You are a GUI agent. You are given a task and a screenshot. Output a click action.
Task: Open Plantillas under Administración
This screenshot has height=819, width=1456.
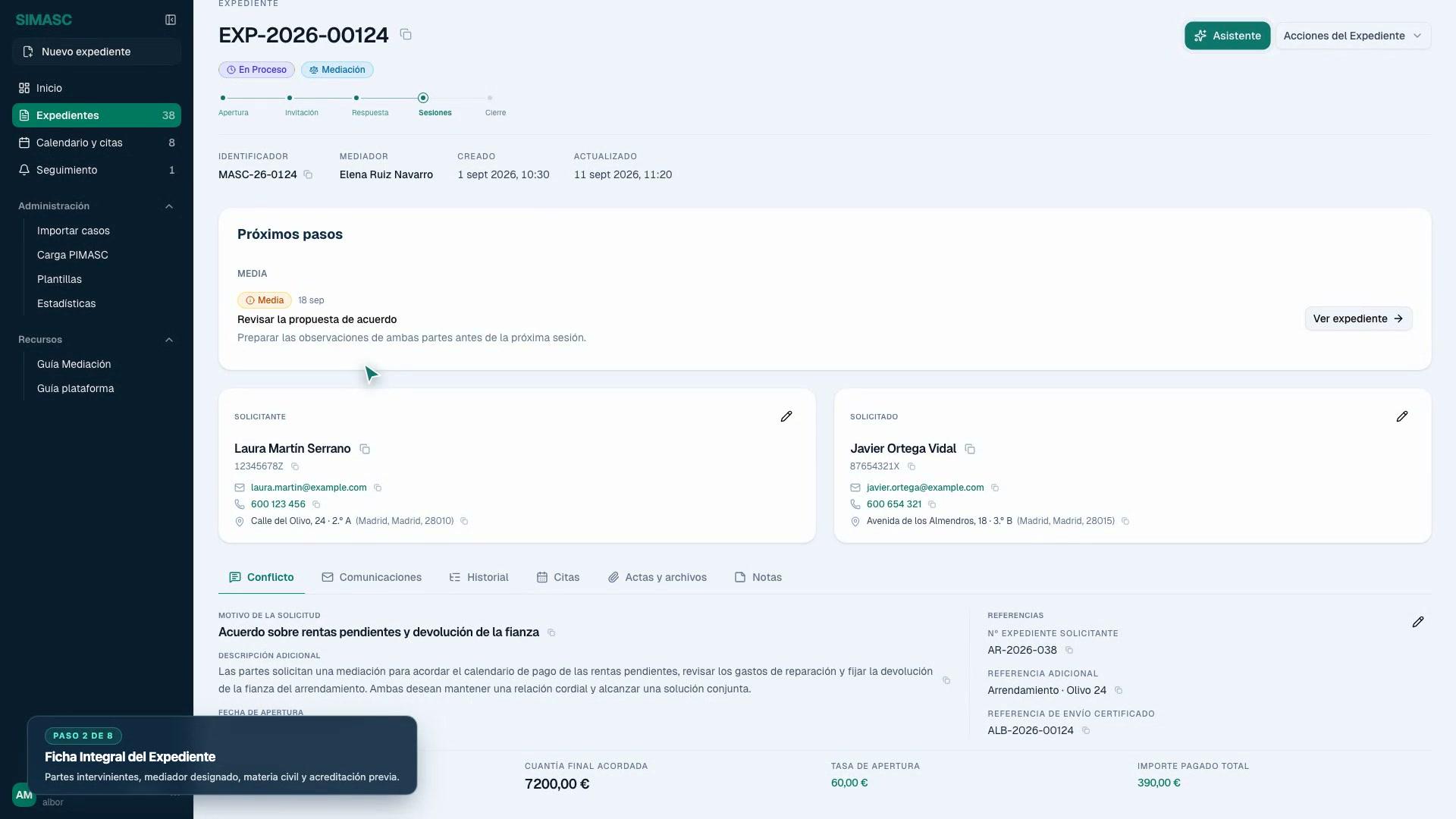tap(59, 279)
